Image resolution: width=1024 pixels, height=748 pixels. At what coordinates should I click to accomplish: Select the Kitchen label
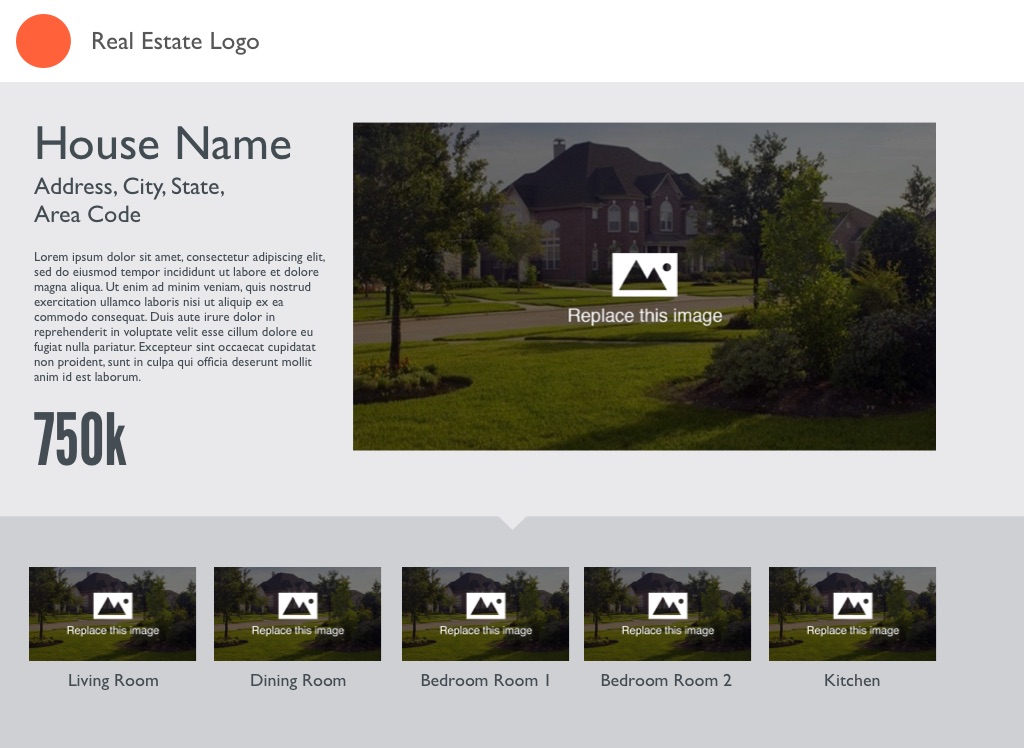pos(852,681)
